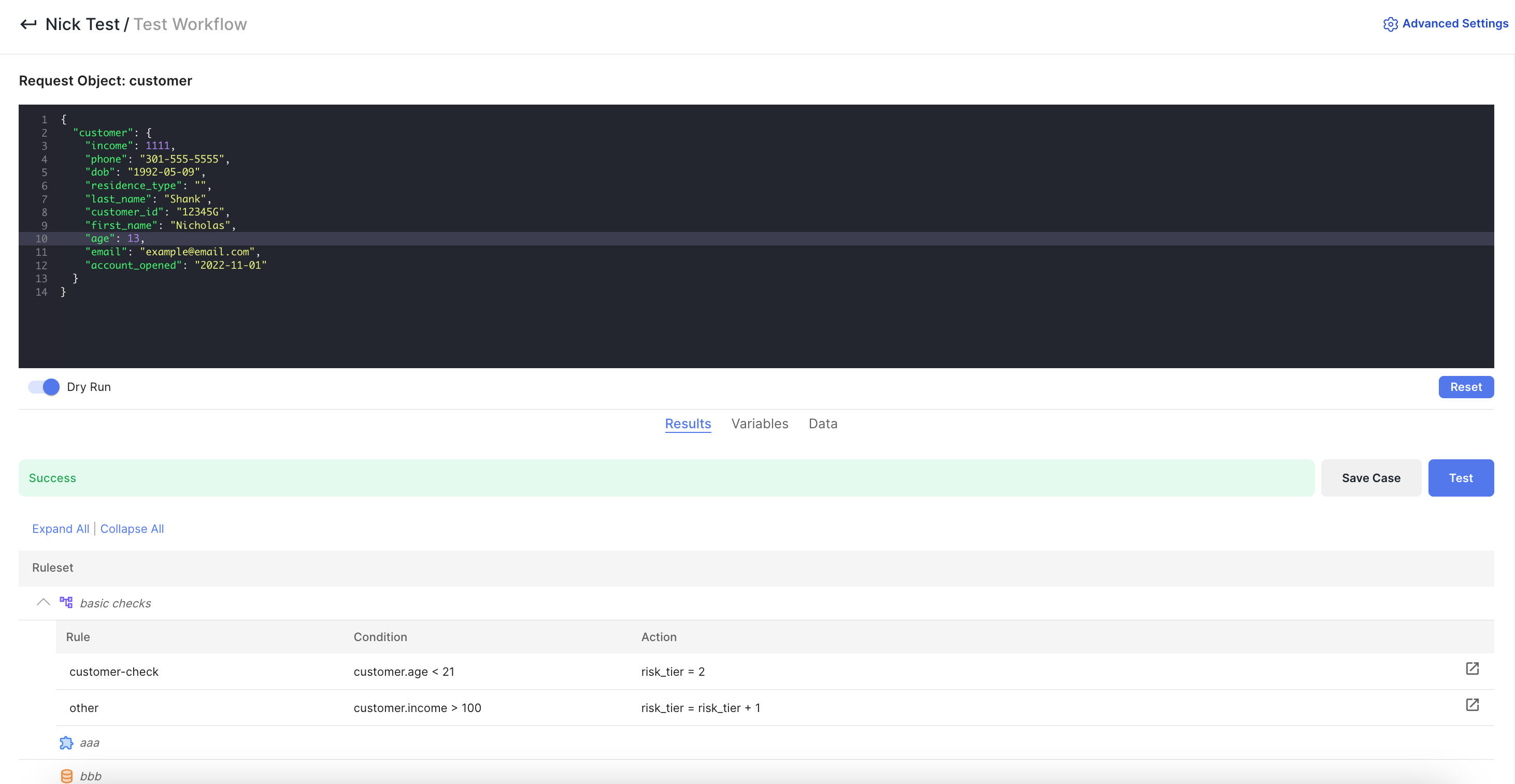Switch to the Variables tab
Screen dimensions: 1515x784
point(759,424)
